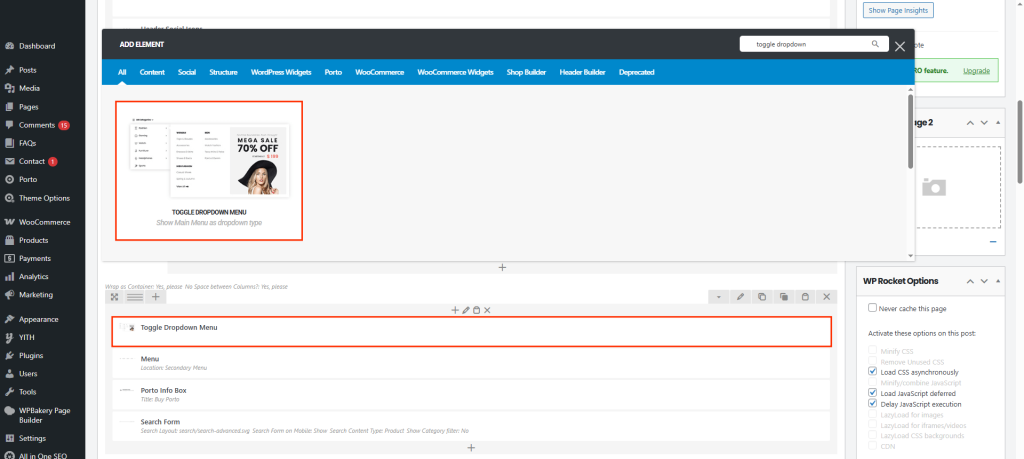
Task: Click the plus icon below Search Form element
Action: tap(471, 448)
